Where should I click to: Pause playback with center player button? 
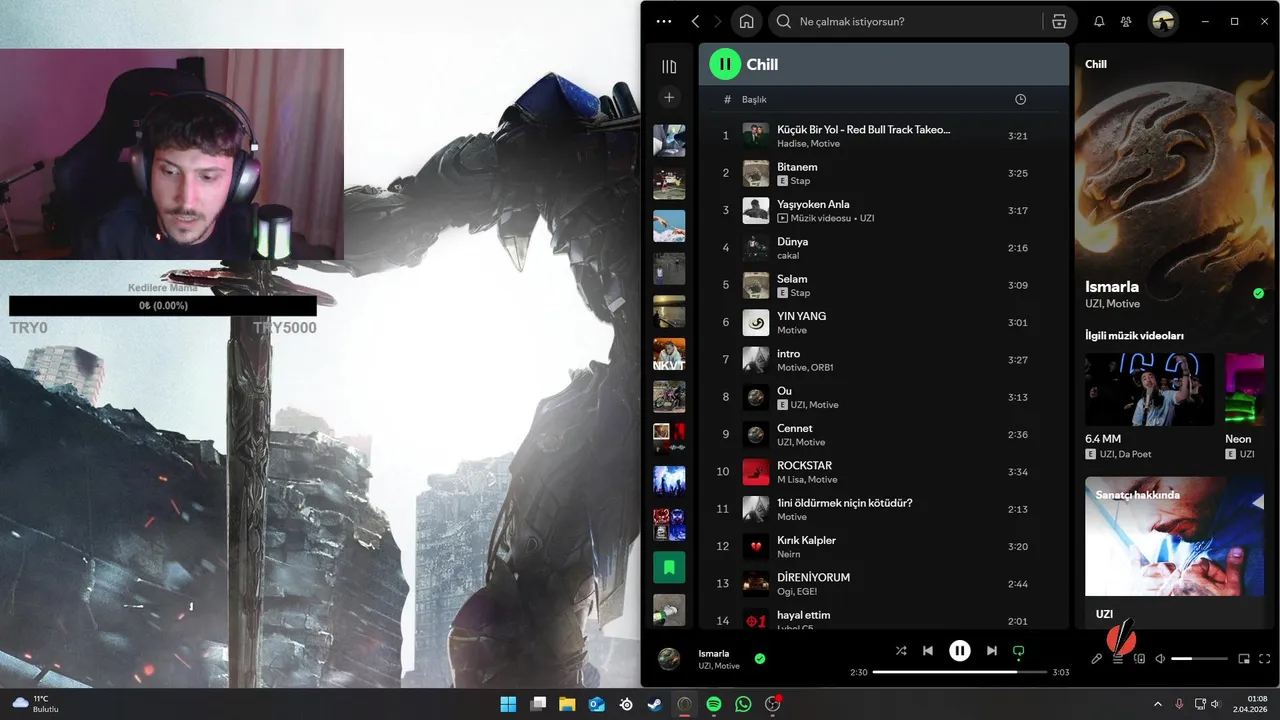[x=959, y=651]
